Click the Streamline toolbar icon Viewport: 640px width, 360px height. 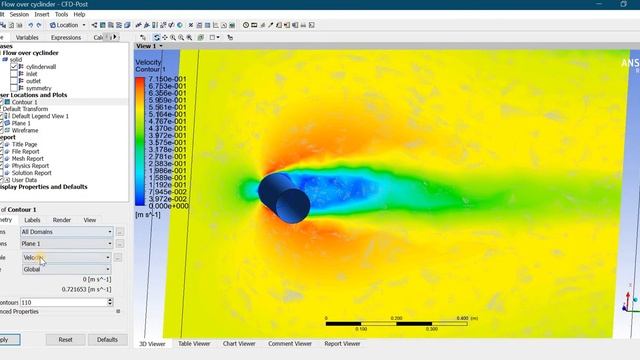111,25
